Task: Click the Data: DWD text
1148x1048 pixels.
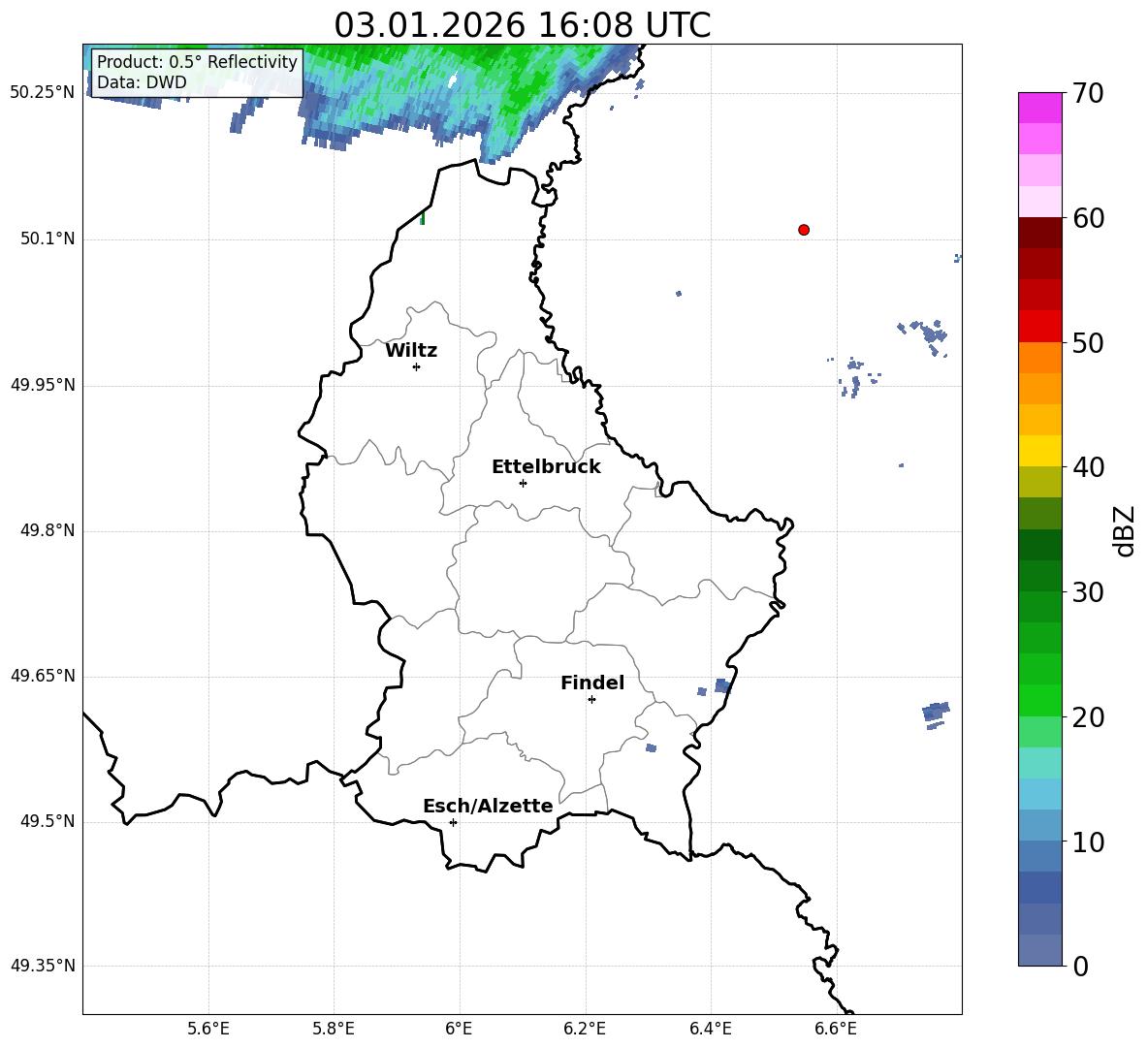Action: [142, 82]
